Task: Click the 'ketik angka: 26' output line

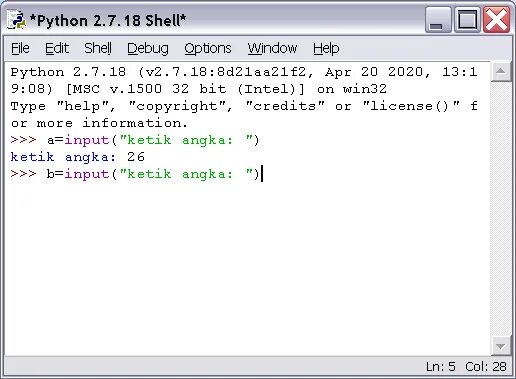Action: [78, 157]
